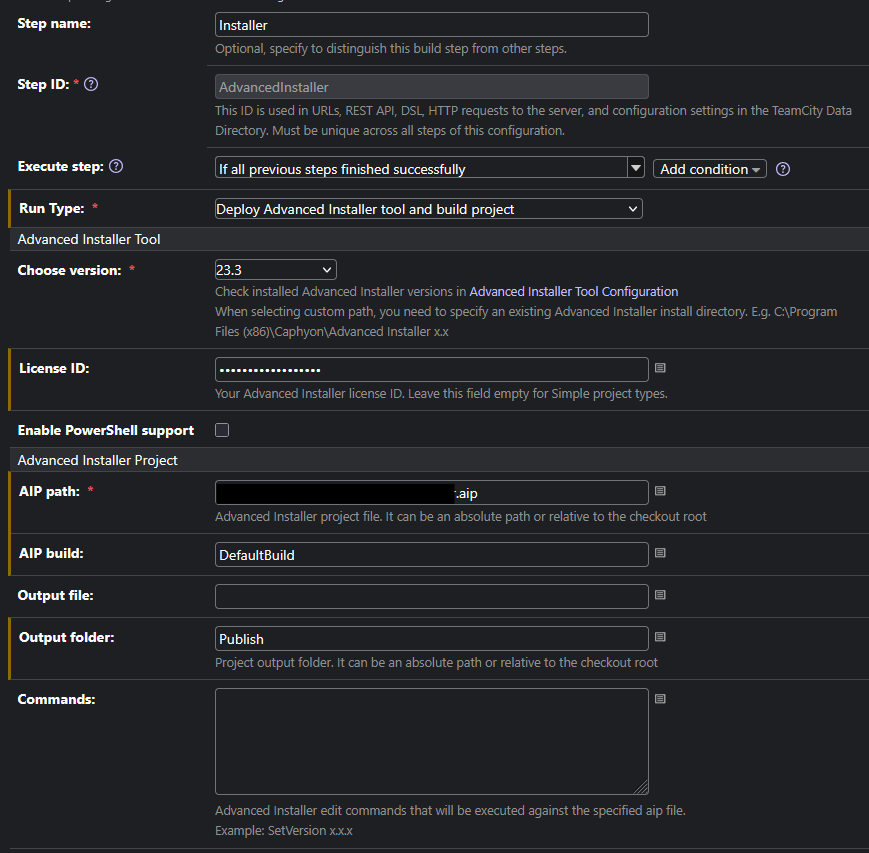869x853 pixels.
Task: Click the 'Run Type:' label
Action: tap(52, 208)
